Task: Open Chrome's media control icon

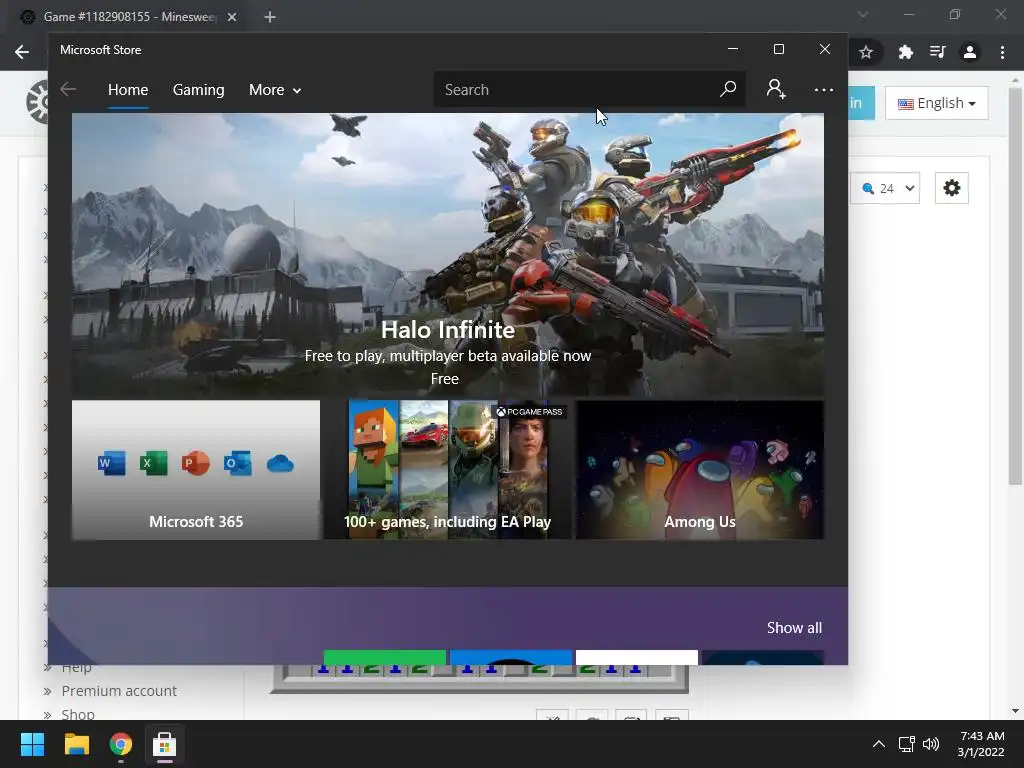Action: pos(938,52)
